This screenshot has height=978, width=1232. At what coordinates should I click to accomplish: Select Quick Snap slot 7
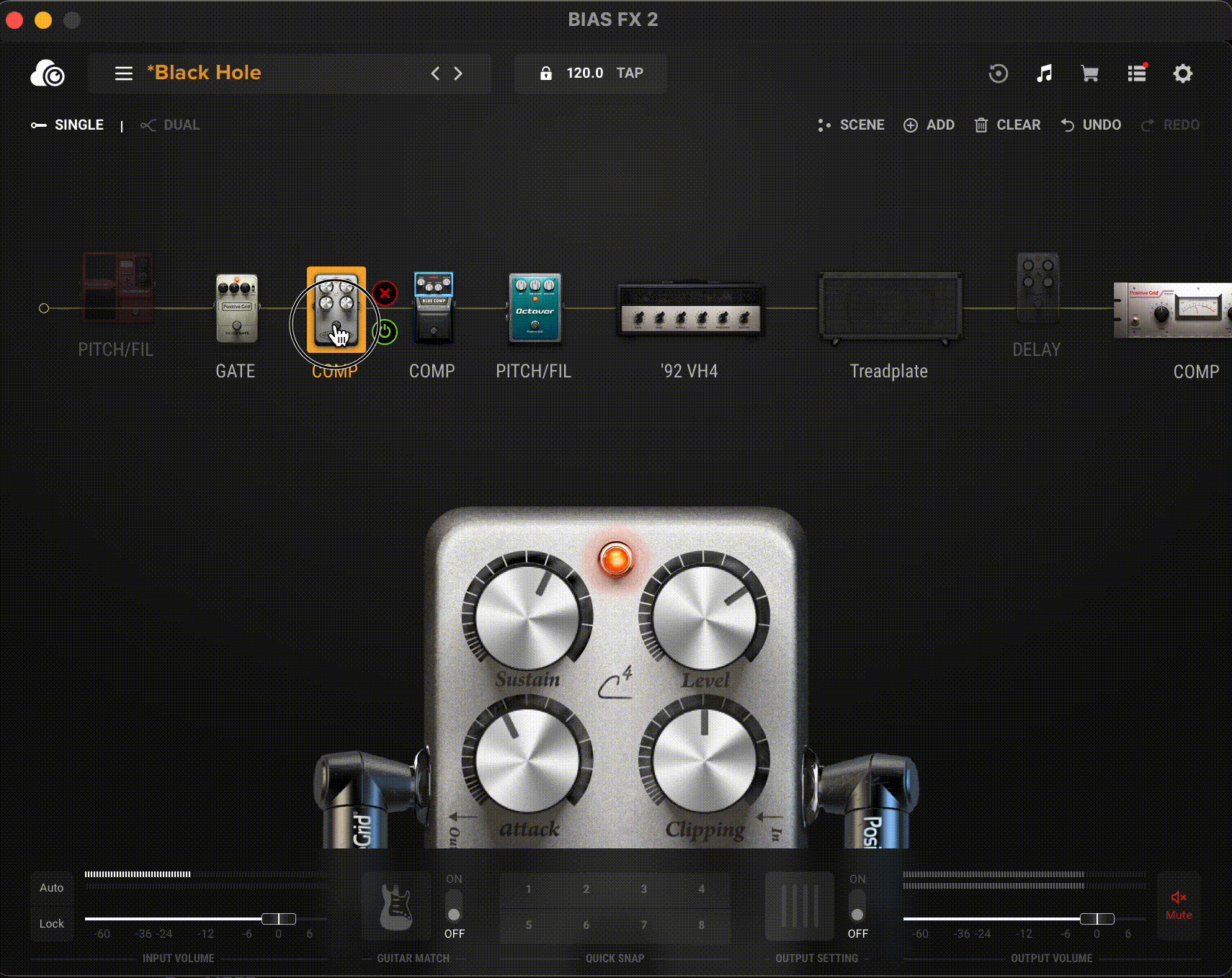coord(644,925)
